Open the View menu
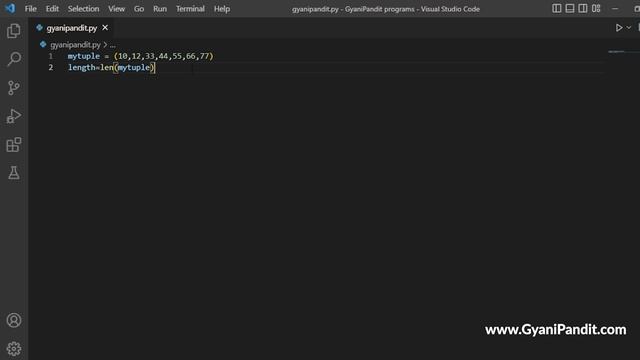The width and height of the screenshot is (640, 360). (116, 9)
